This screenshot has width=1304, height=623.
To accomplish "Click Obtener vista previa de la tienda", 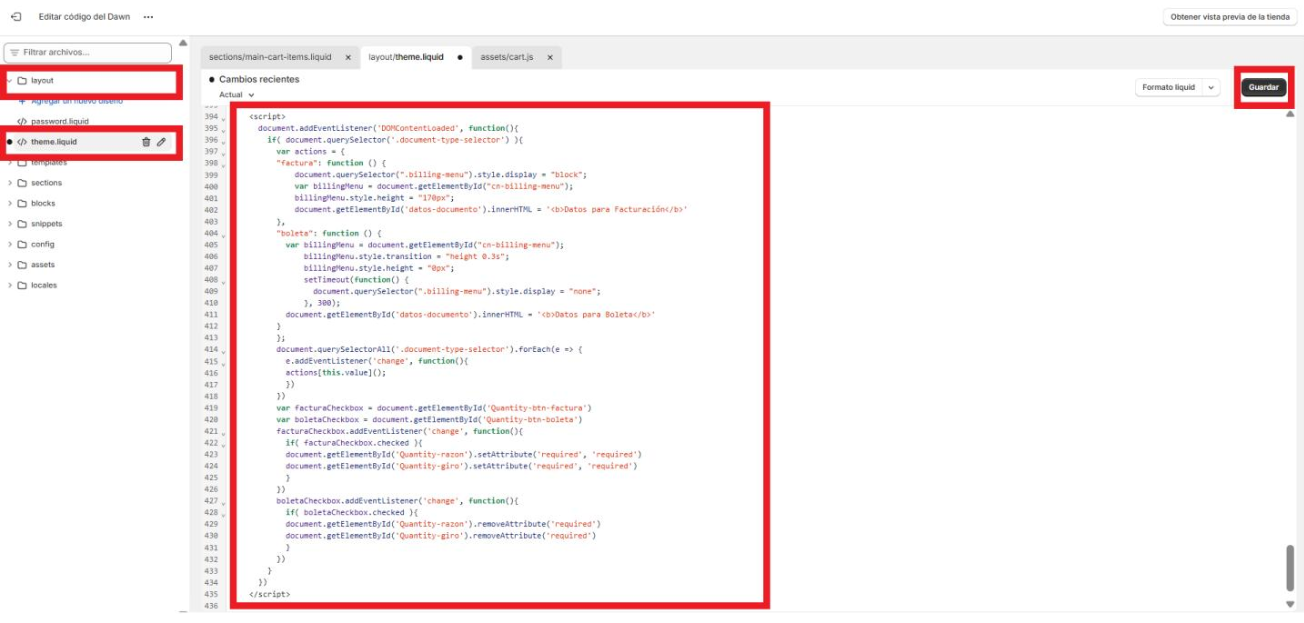I will pyautogui.click(x=1230, y=17).
